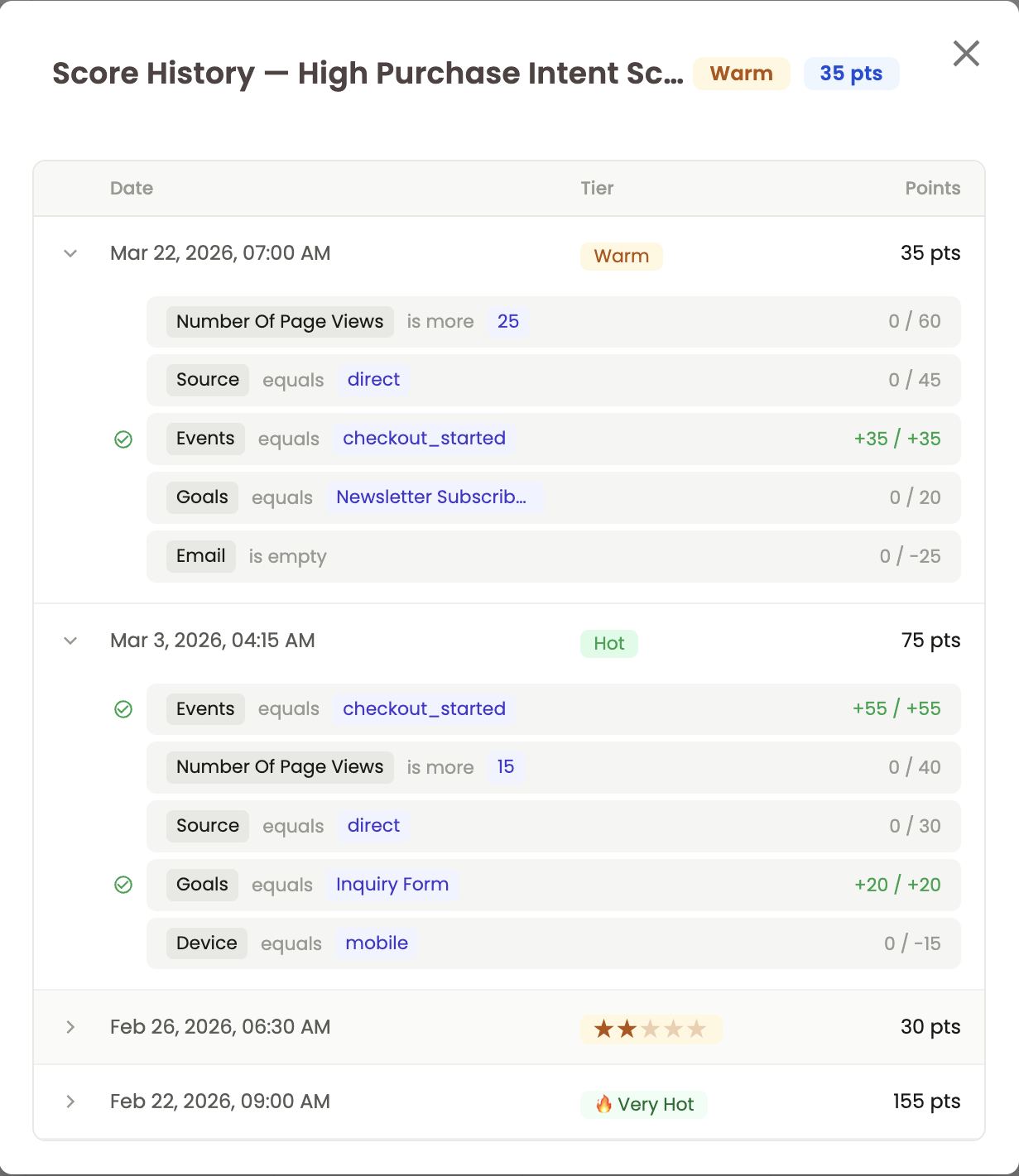1019x1176 pixels.
Task: Expand the Feb 26, 2026 history row
Action: tap(70, 1027)
